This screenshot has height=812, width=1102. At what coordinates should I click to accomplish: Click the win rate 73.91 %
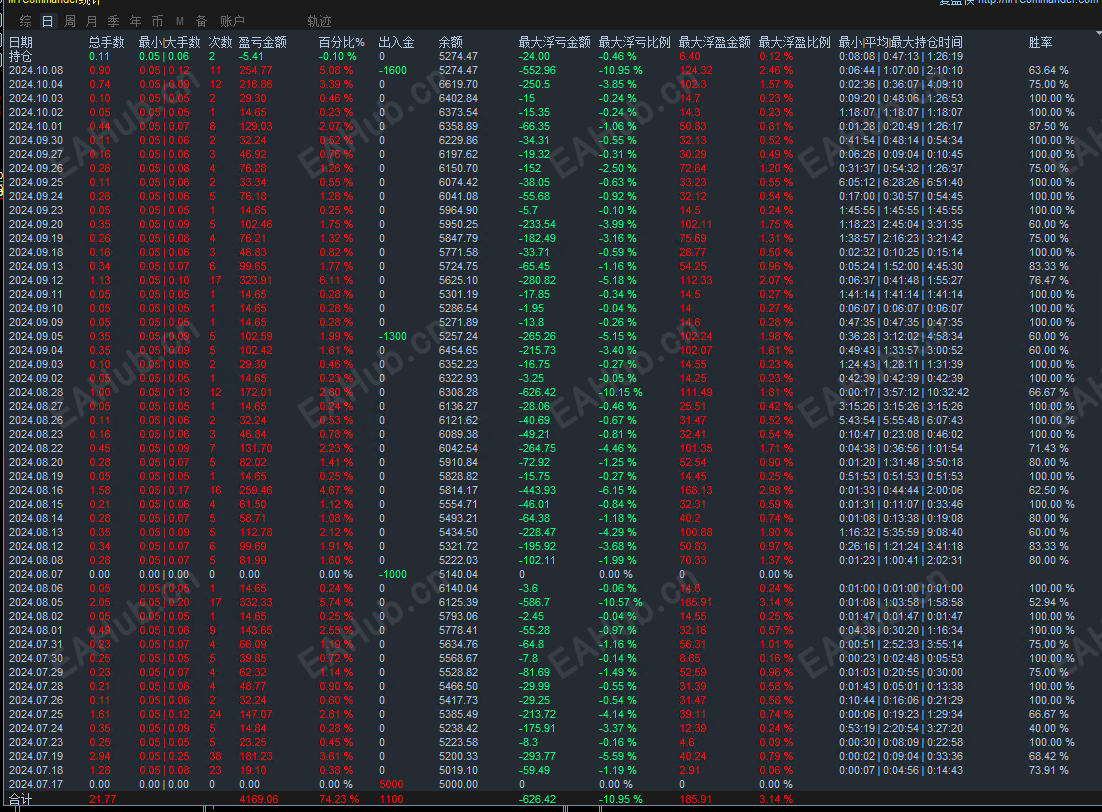click(1049, 771)
